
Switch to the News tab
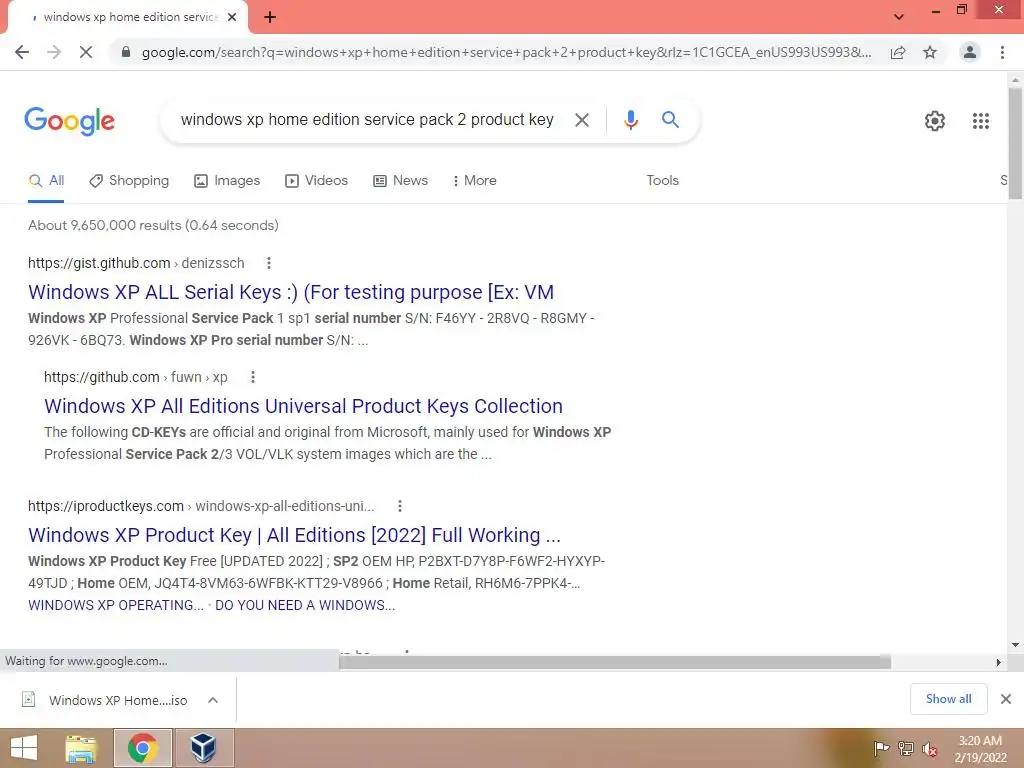coord(400,181)
